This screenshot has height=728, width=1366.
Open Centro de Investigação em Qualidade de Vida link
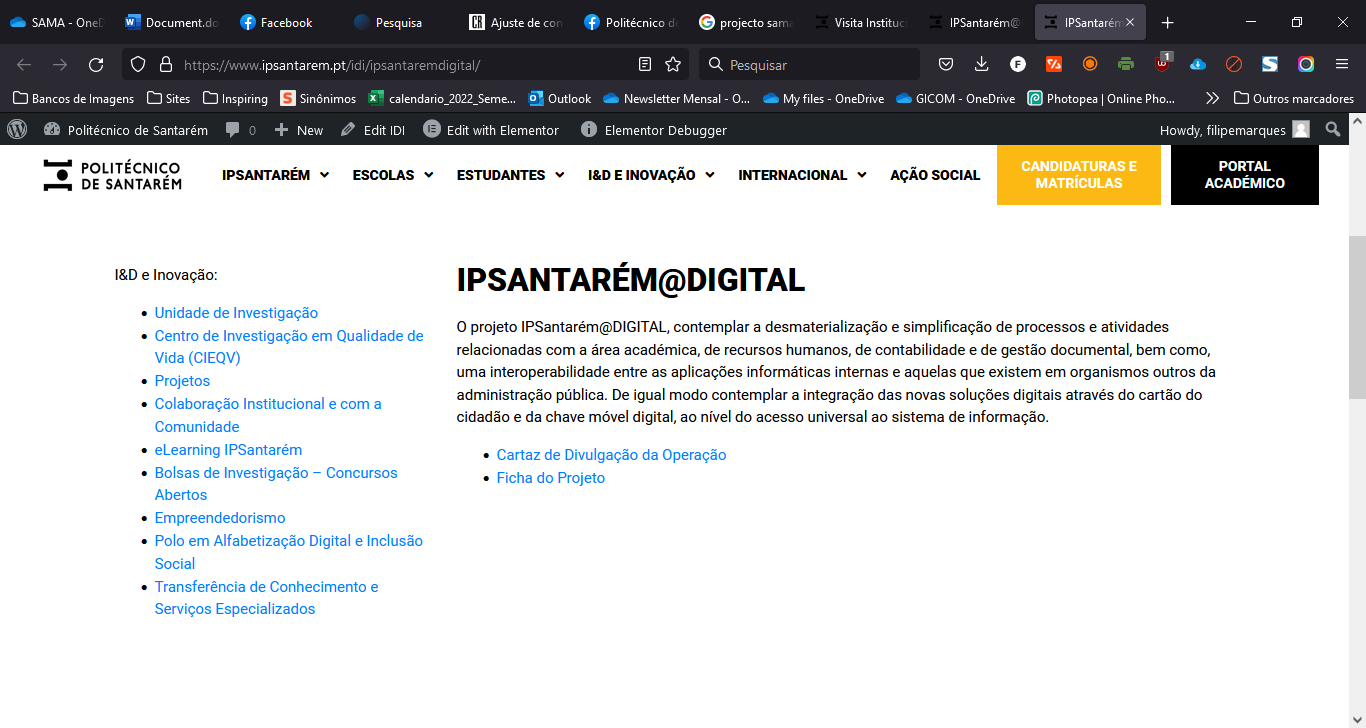pos(289,347)
